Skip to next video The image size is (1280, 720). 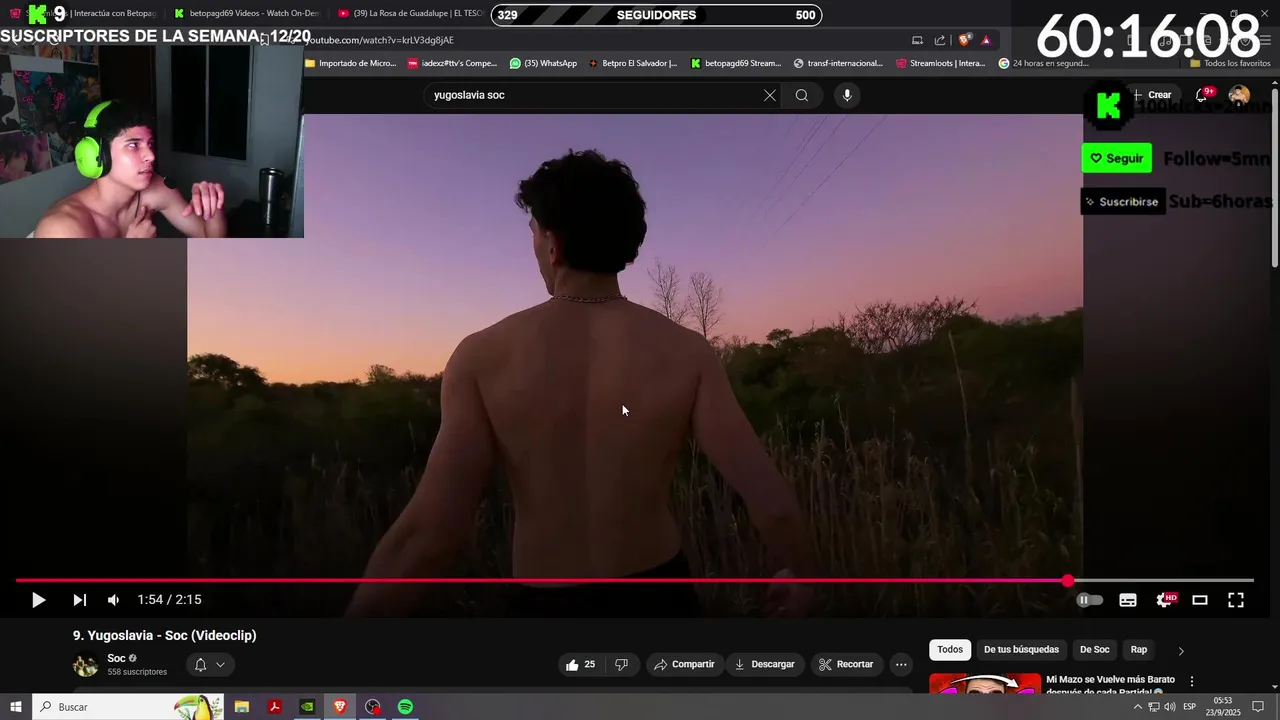[x=80, y=600]
